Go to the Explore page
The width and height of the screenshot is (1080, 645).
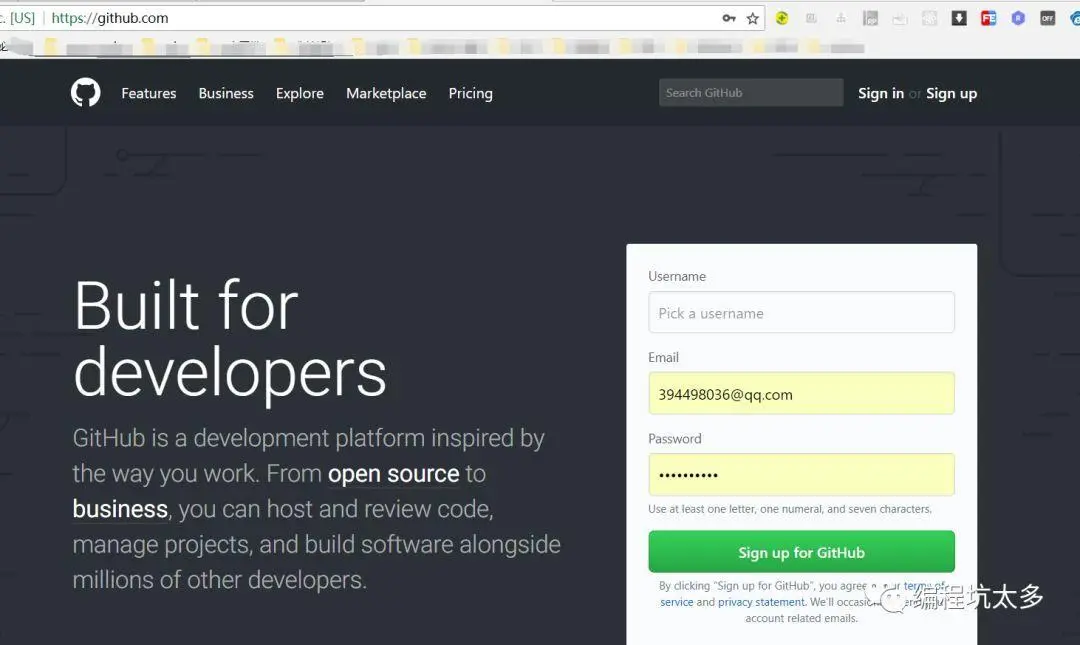[x=300, y=94]
